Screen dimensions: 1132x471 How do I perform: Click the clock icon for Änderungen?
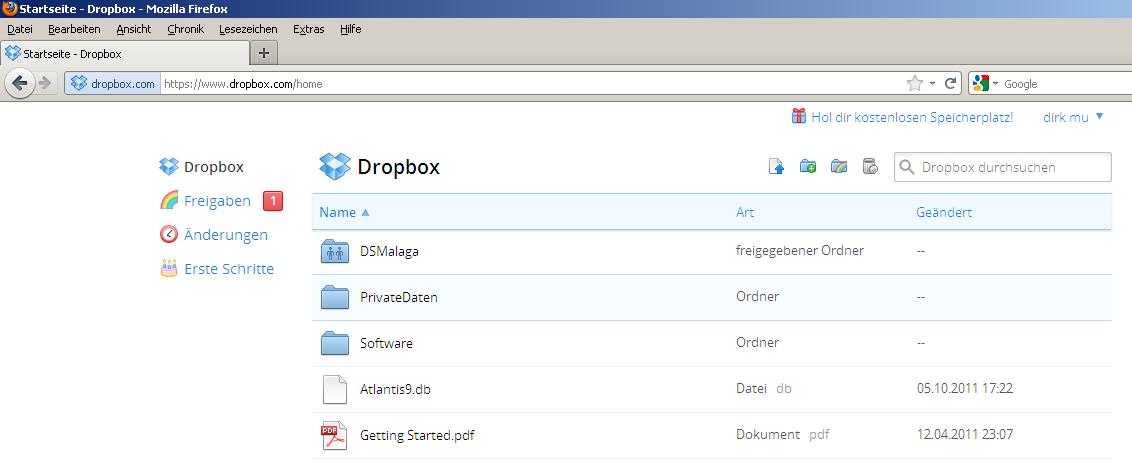click(x=169, y=235)
